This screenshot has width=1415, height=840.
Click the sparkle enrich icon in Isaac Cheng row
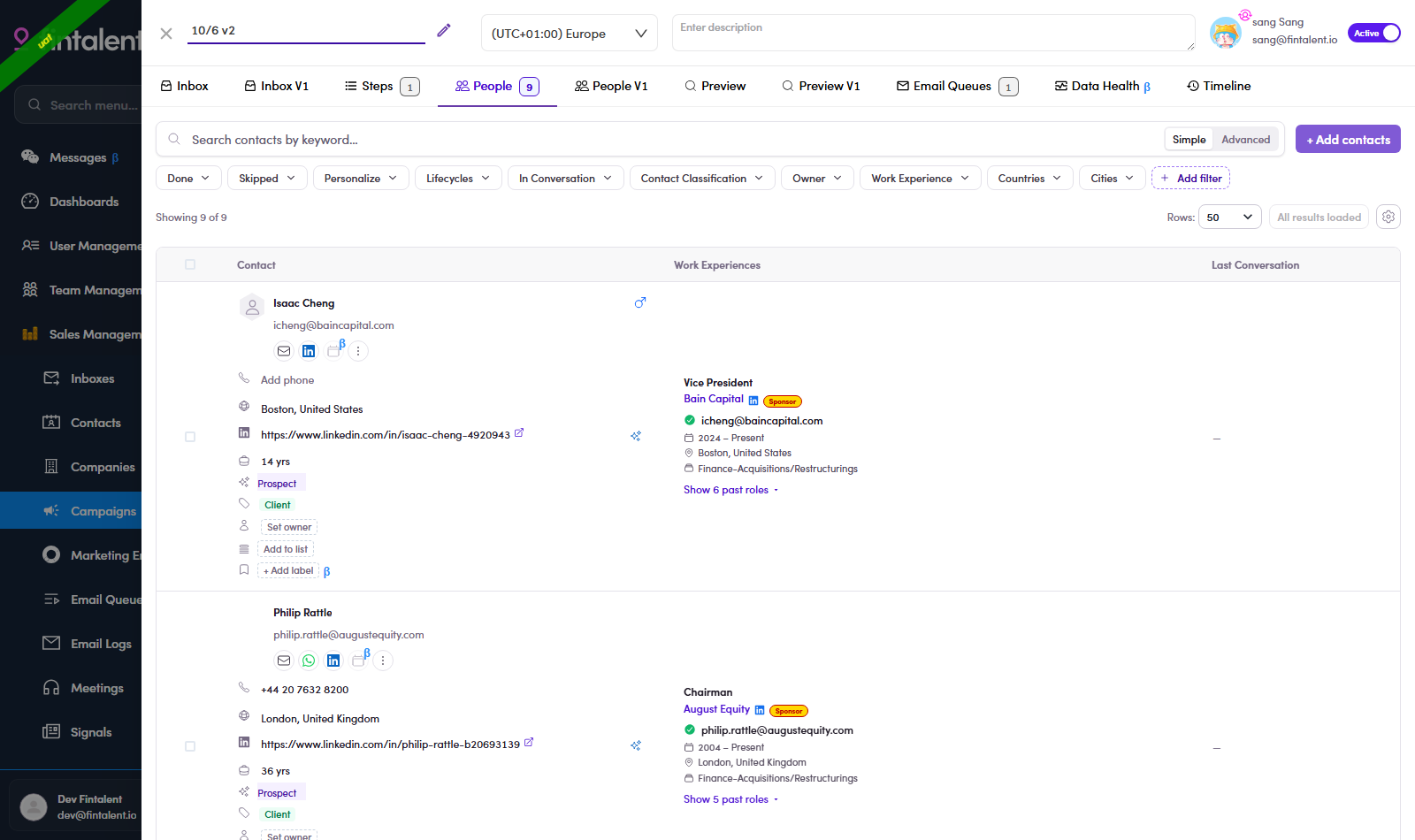(636, 436)
